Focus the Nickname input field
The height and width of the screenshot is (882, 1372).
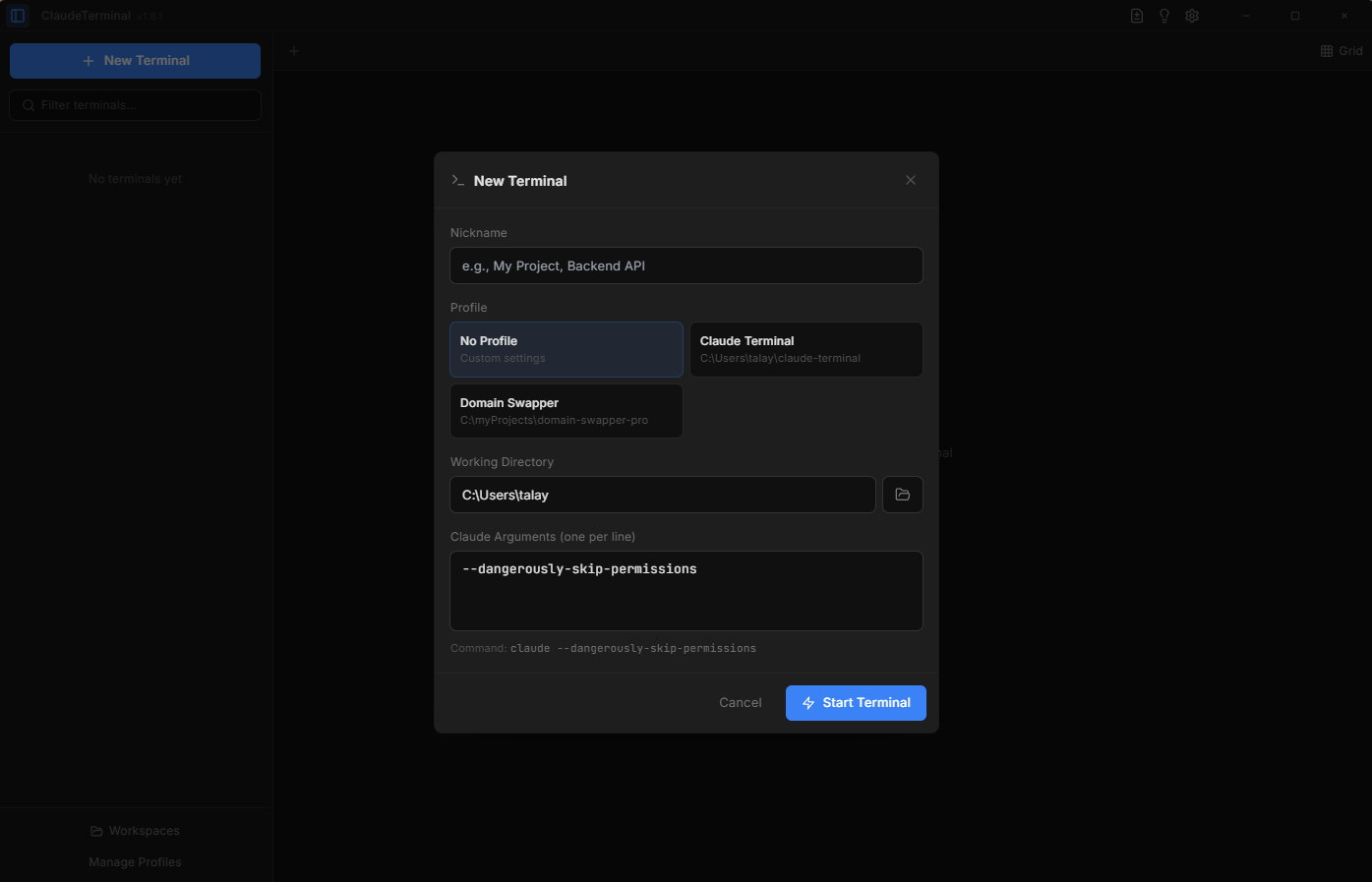pos(686,265)
